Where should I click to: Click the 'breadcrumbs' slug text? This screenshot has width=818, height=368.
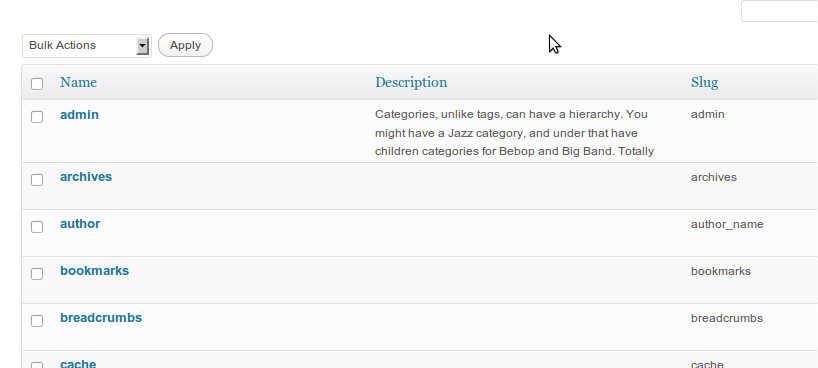[727, 318]
